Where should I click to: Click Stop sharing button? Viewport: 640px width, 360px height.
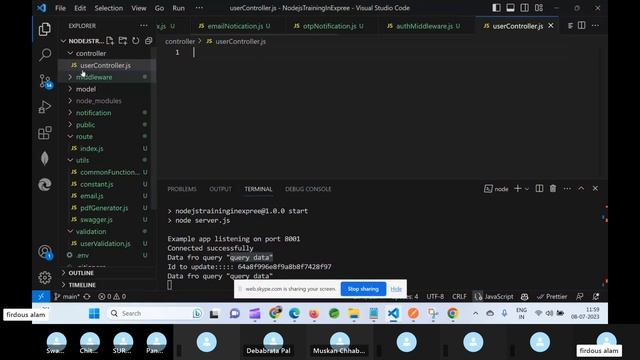coord(363,289)
